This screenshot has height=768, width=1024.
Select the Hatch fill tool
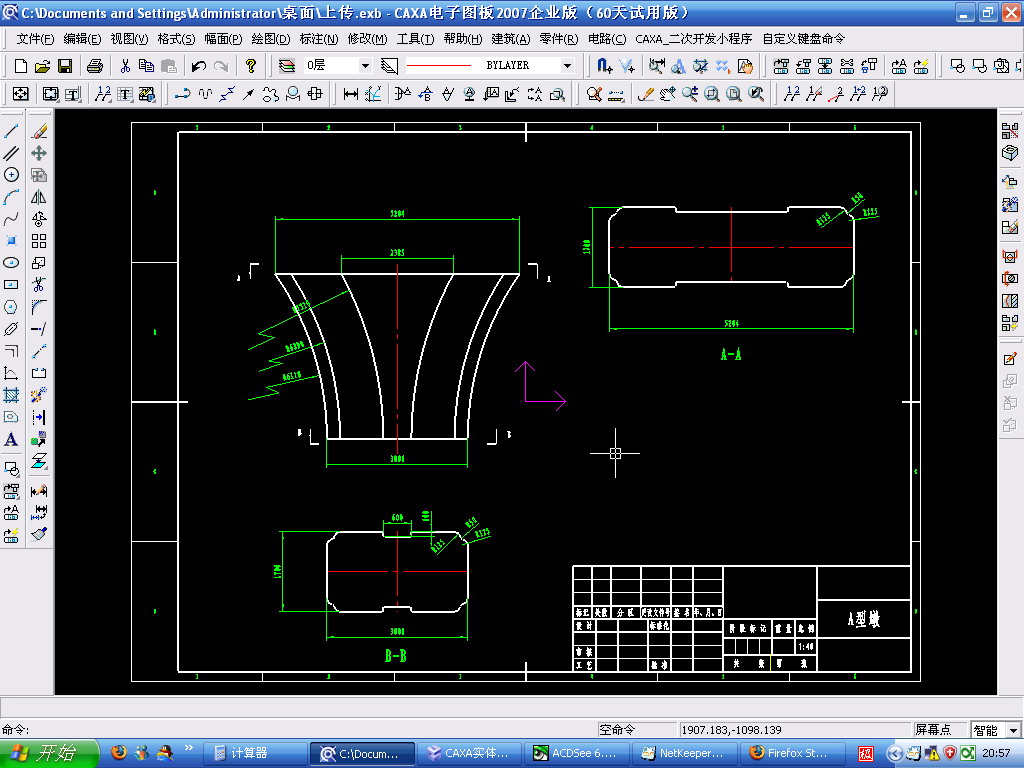tap(11, 395)
